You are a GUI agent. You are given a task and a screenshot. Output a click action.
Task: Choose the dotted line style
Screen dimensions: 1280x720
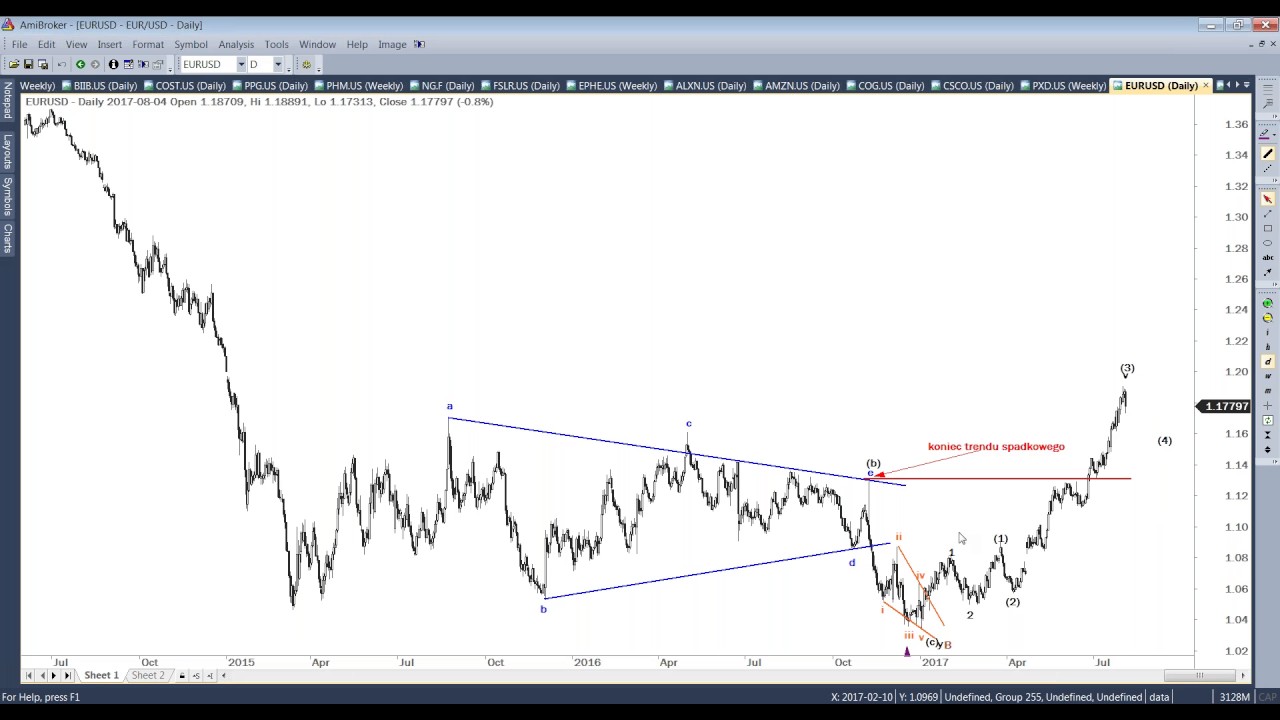(x=1268, y=168)
